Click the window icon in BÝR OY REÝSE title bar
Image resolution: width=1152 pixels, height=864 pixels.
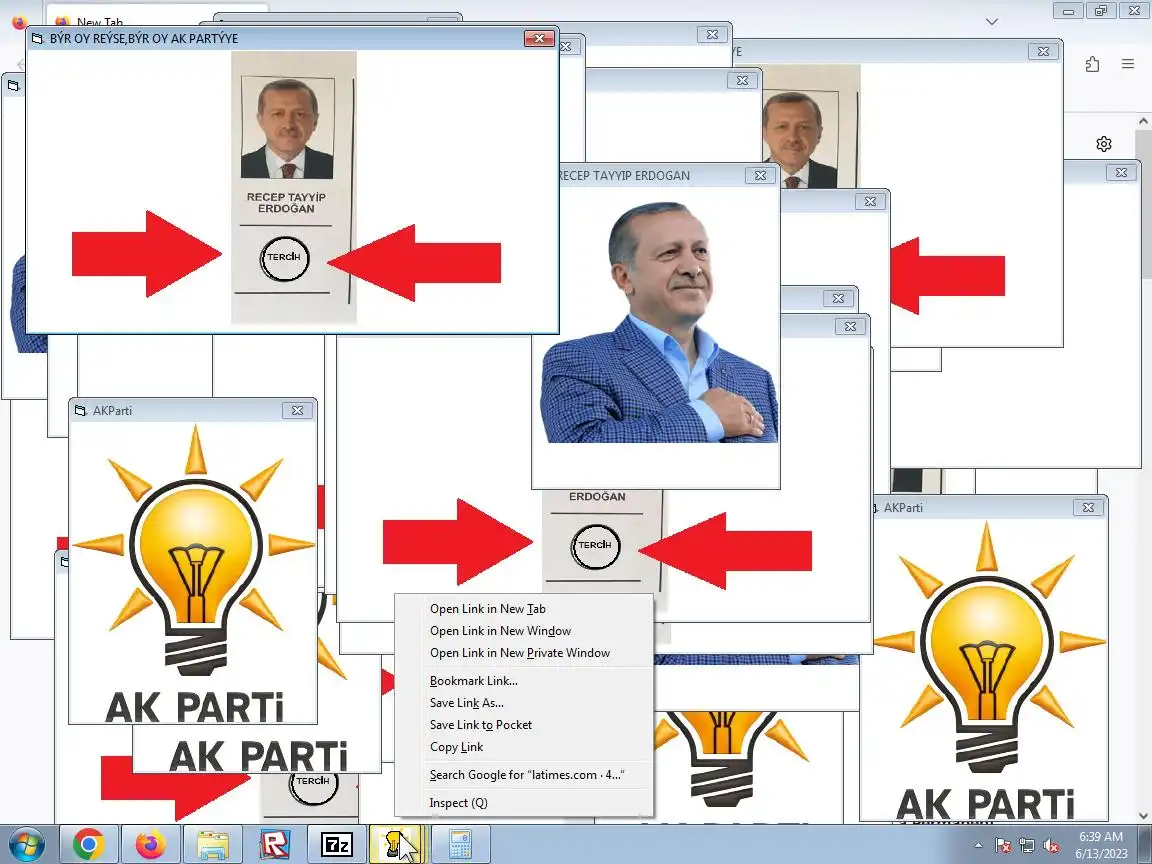coord(37,38)
